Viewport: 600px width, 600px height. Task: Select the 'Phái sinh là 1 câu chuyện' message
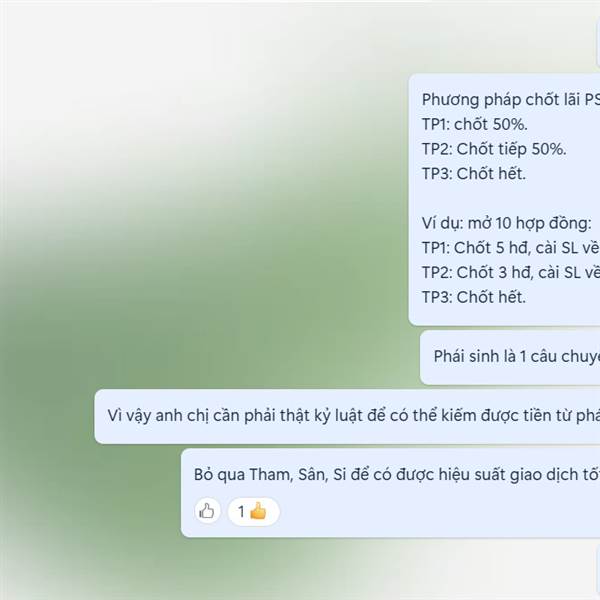coord(510,357)
